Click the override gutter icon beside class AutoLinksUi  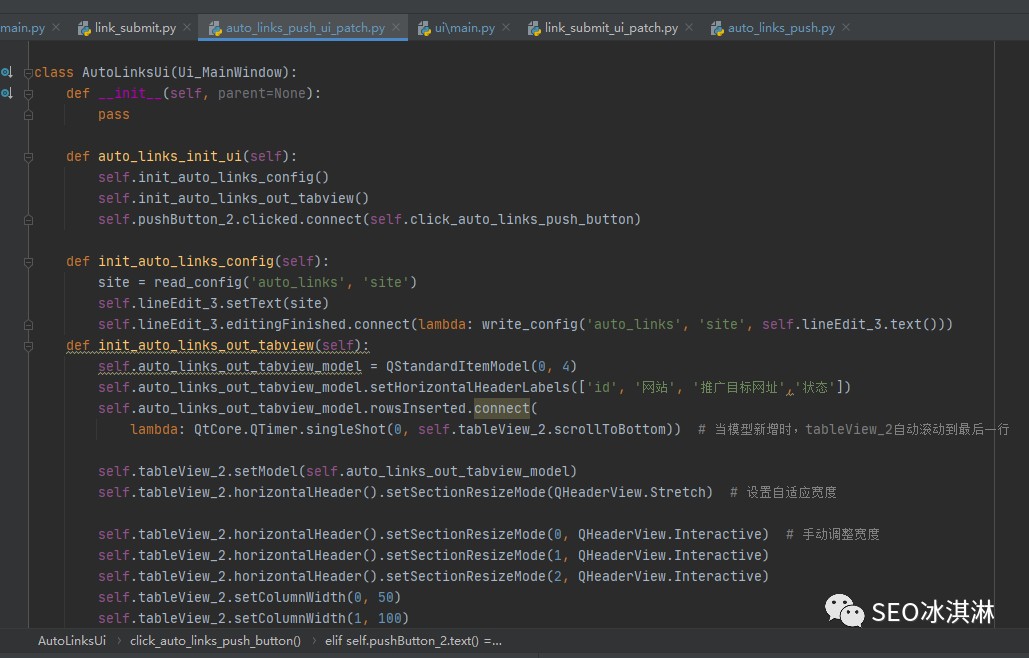click(7, 72)
